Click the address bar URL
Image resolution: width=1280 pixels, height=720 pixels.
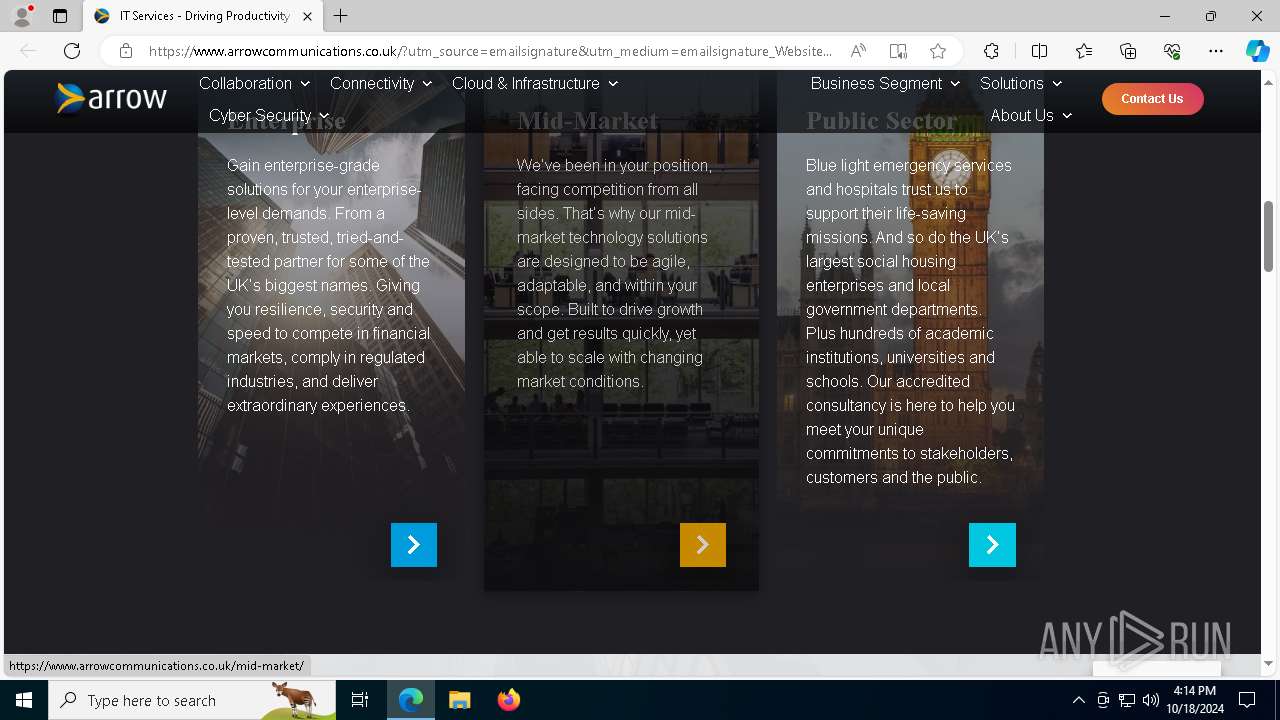tap(490, 51)
